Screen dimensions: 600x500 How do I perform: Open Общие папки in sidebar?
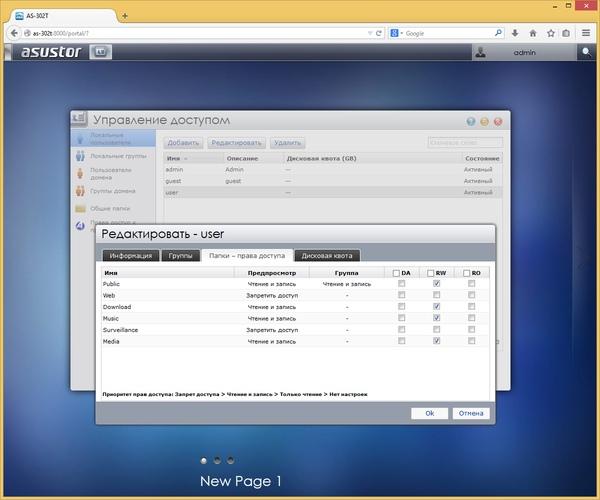pyautogui.click(x=113, y=208)
